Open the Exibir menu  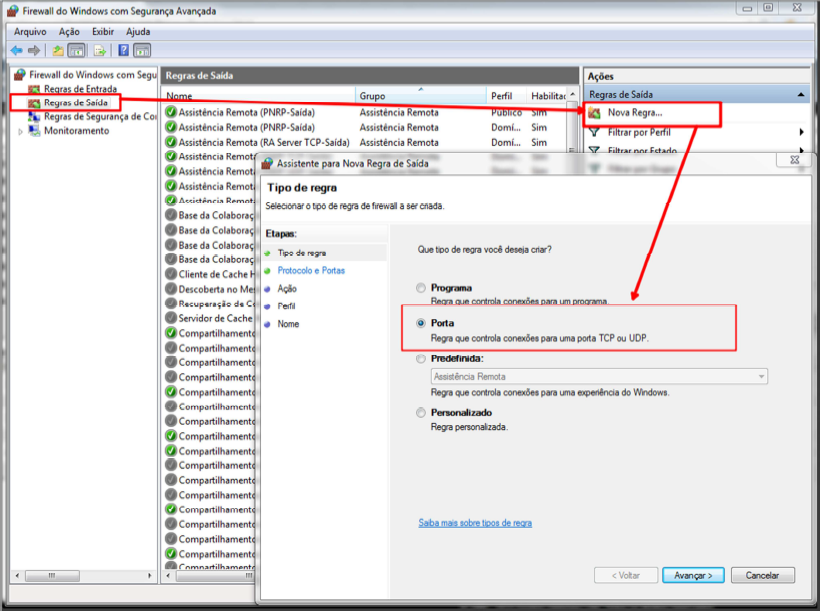tap(103, 31)
